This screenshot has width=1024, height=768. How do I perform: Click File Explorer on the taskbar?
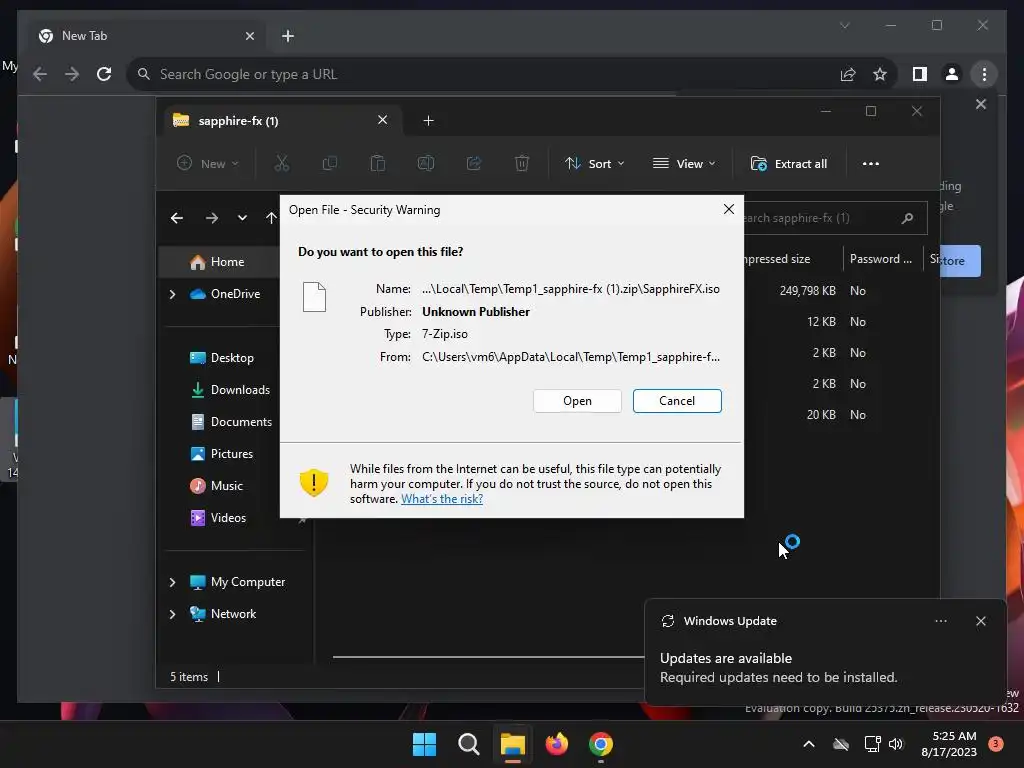coord(513,744)
